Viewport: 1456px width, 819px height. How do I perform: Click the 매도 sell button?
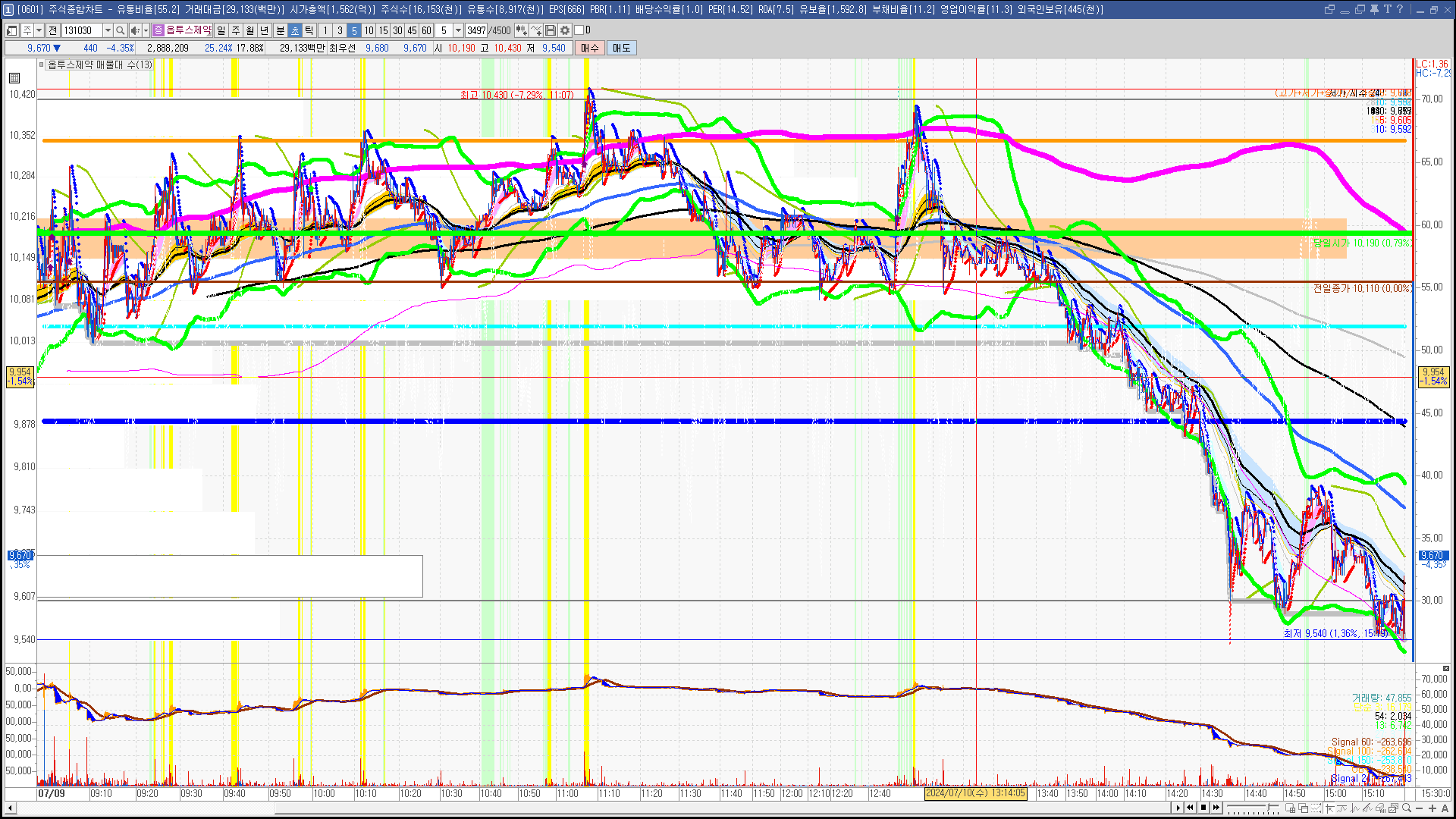tap(621, 48)
